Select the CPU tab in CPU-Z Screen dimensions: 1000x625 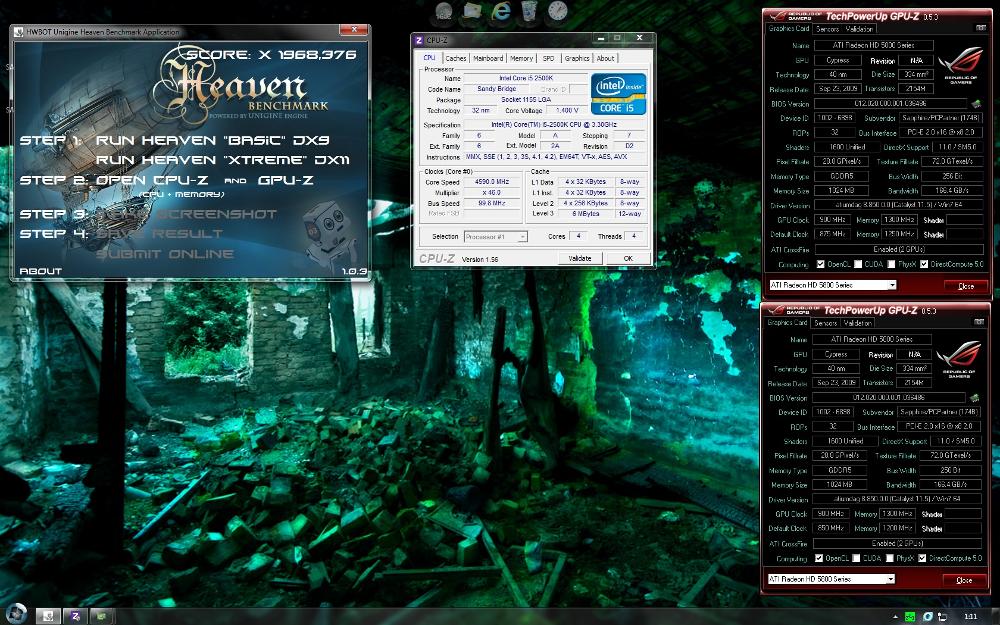(430, 57)
